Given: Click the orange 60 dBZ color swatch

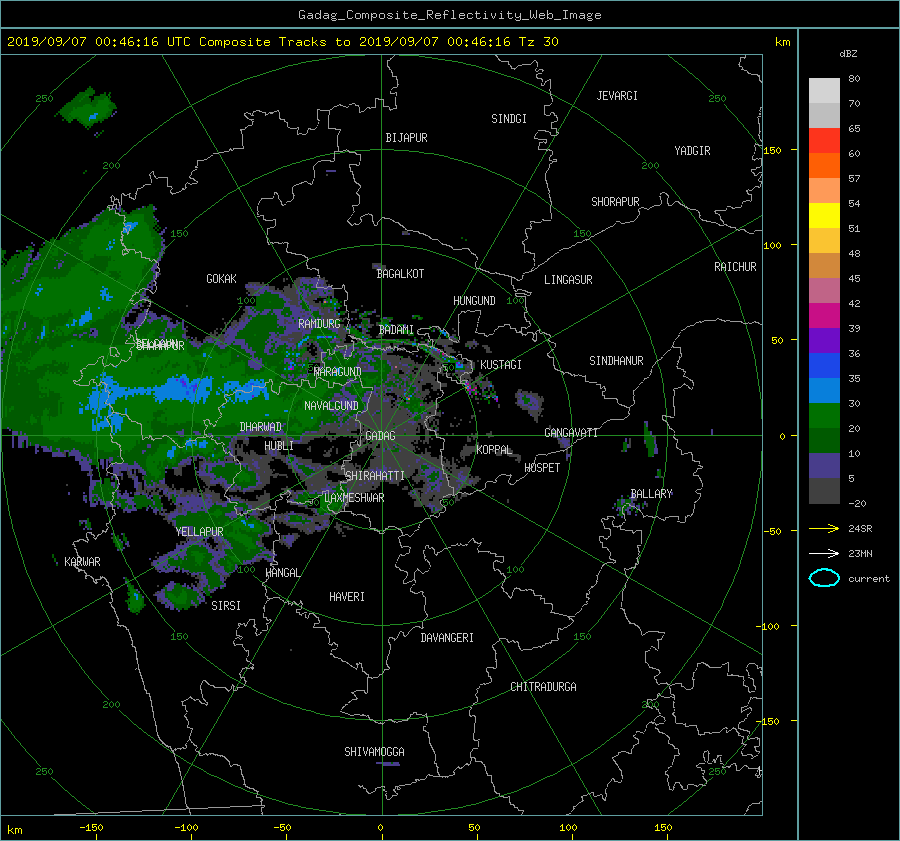Looking at the screenshot, I should click(x=824, y=165).
